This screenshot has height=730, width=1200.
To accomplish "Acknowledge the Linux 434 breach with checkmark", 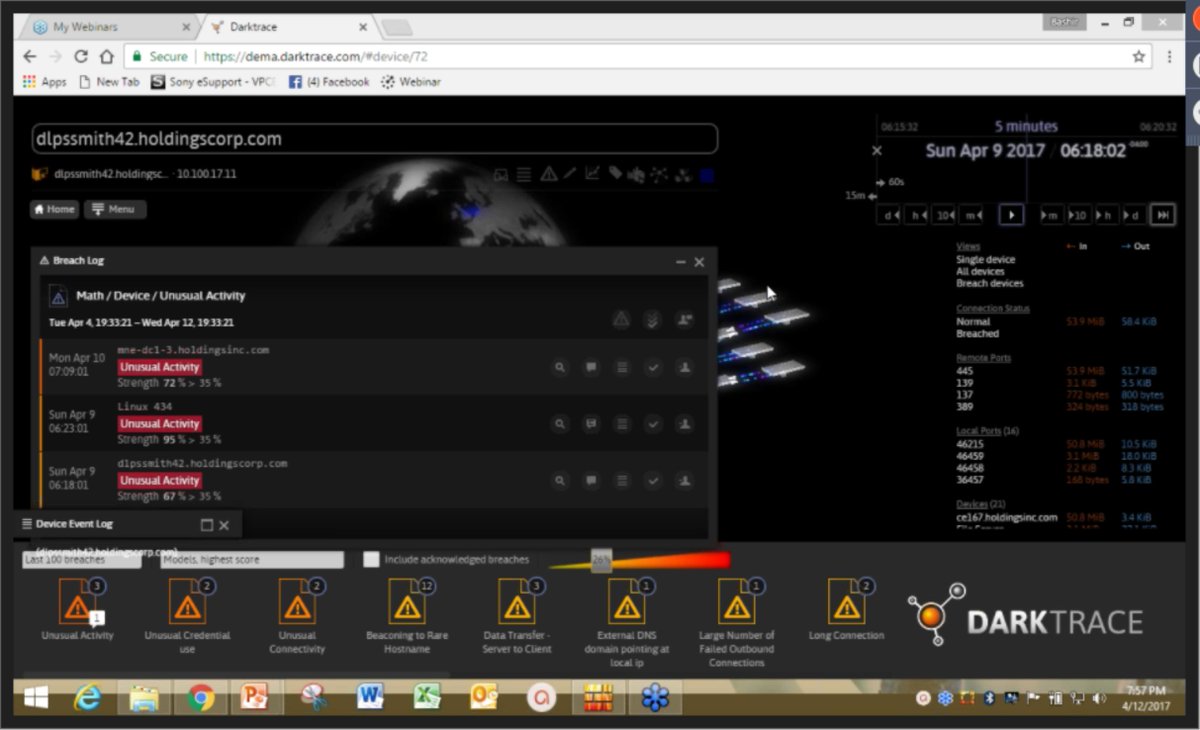I will pos(653,424).
